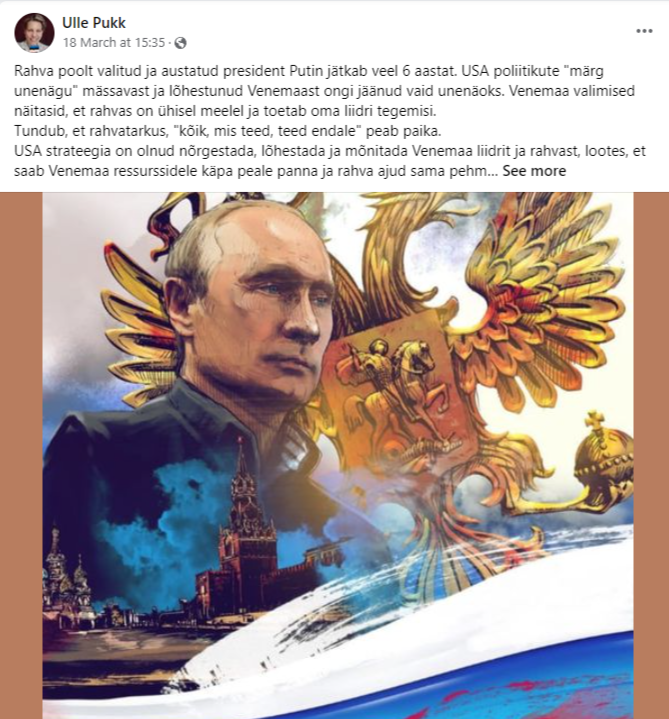Click the text line beginning with Tundub

[227, 131]
